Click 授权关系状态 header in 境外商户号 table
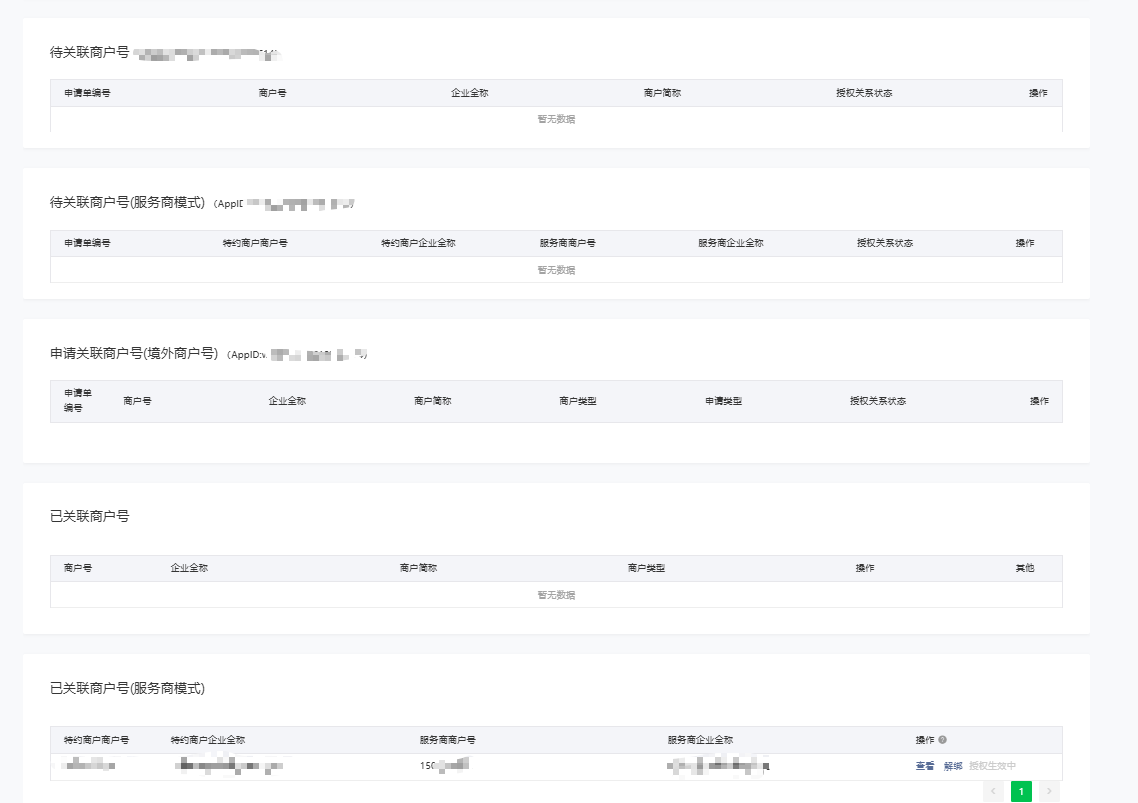1138x803 pixels. tap(878, 401)
